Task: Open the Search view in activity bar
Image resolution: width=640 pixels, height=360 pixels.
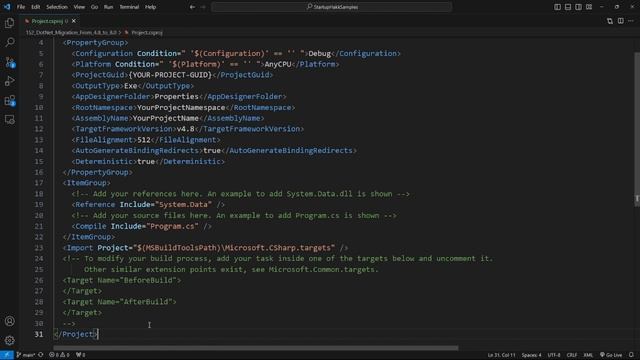Action: [9, 42]
